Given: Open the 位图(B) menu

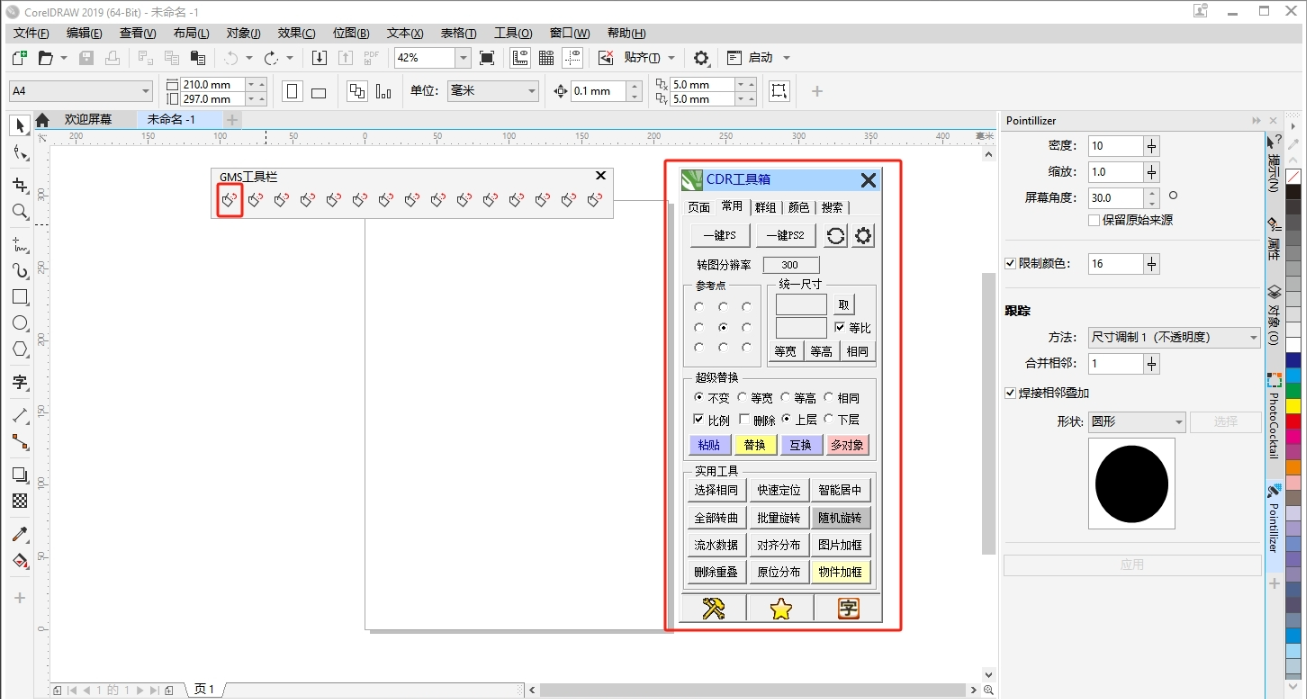Looking at the screenshot, I should [x=351, y=33].
